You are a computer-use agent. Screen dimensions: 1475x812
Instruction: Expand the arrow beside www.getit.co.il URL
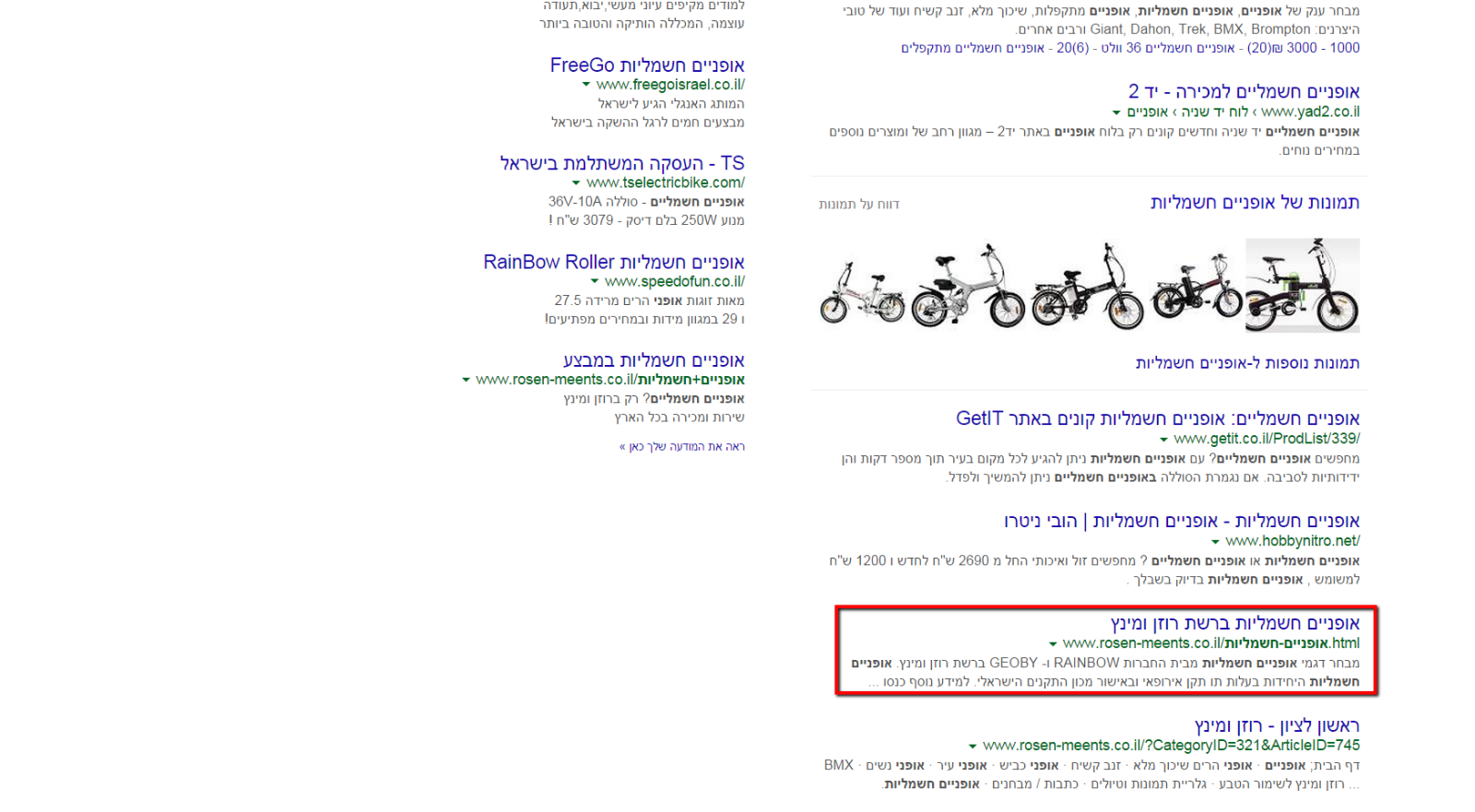click(1163, 440)
